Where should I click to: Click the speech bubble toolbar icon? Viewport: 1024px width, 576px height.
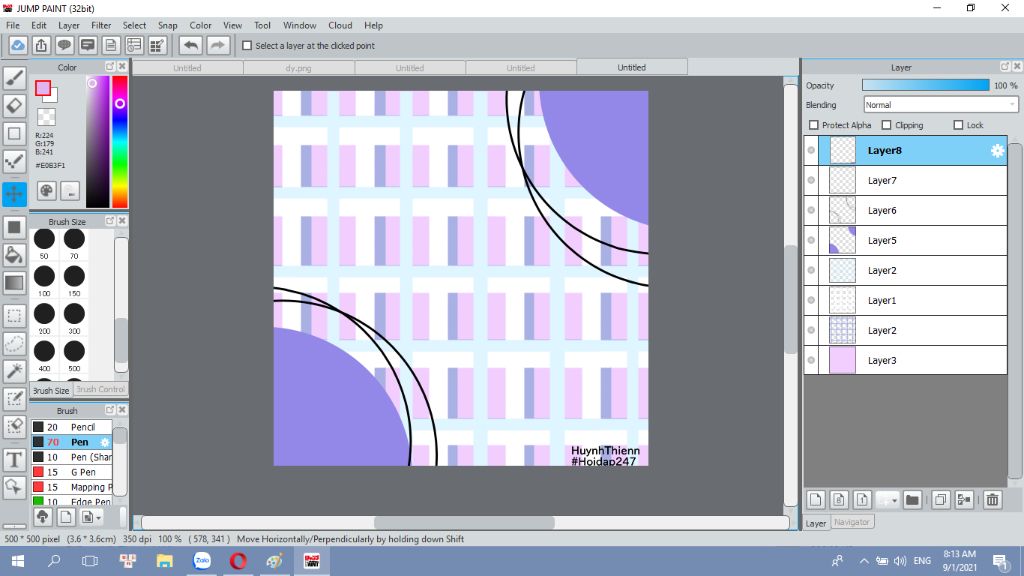tap(64, 46)
